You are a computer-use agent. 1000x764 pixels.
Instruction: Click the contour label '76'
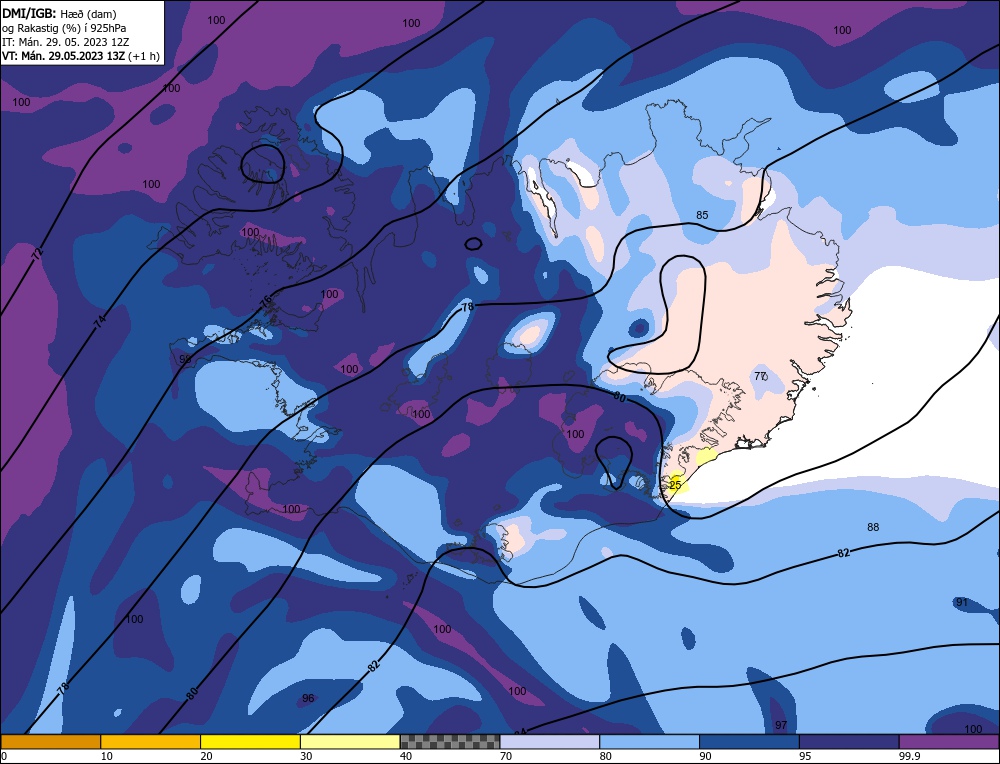click(265, 301)
